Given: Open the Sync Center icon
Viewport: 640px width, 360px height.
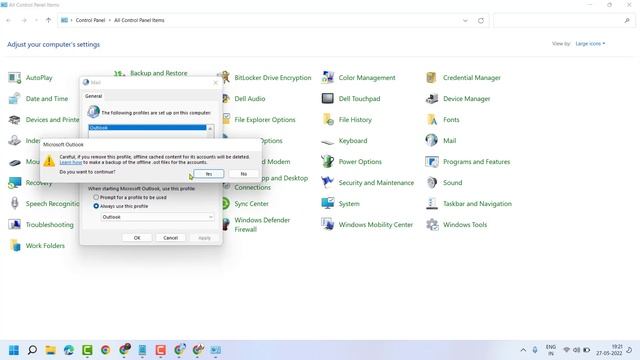Looking at the screenshot, I should click(x=226, y=203).
